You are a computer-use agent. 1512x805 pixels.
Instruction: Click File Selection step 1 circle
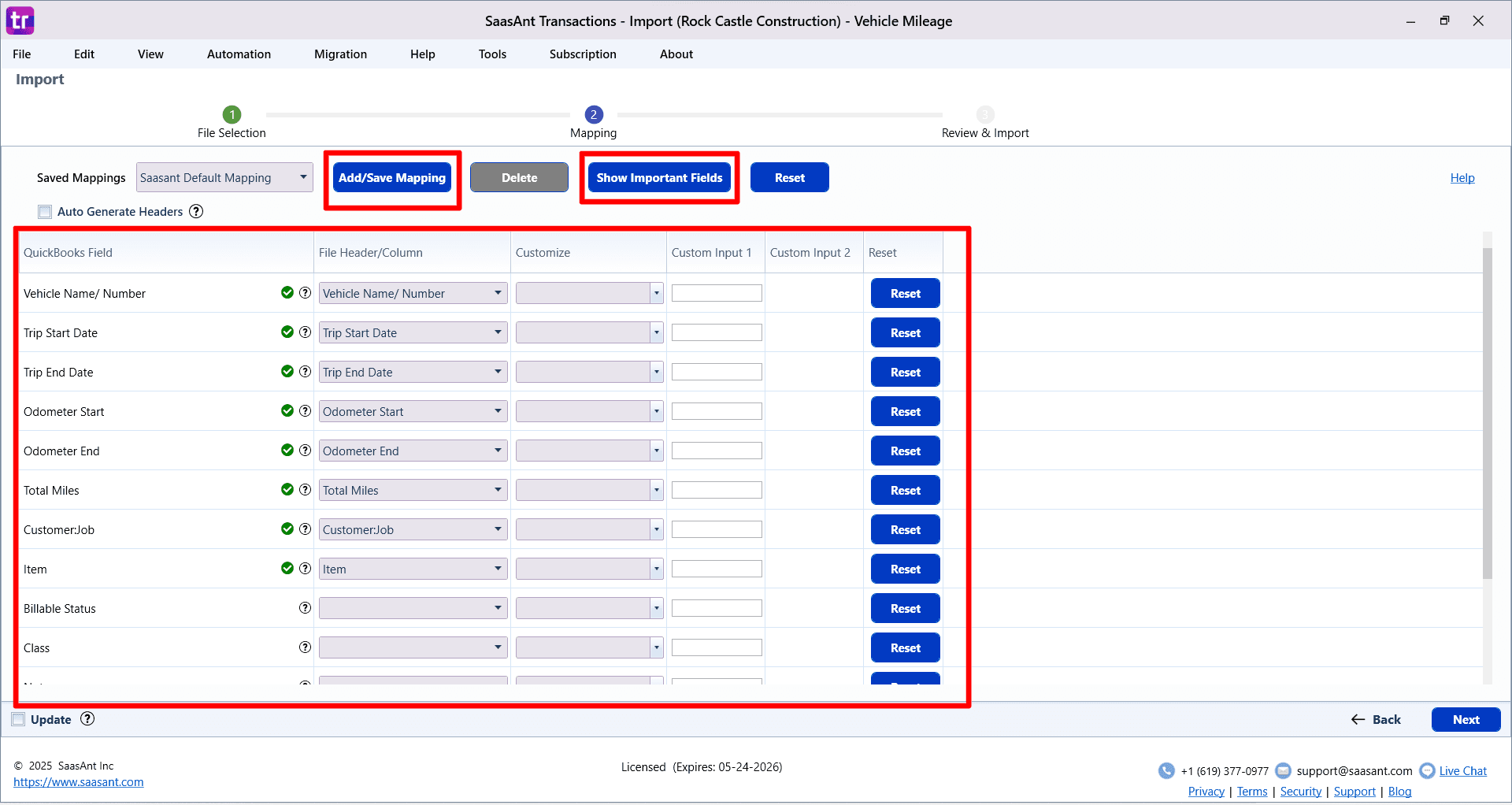232,115
